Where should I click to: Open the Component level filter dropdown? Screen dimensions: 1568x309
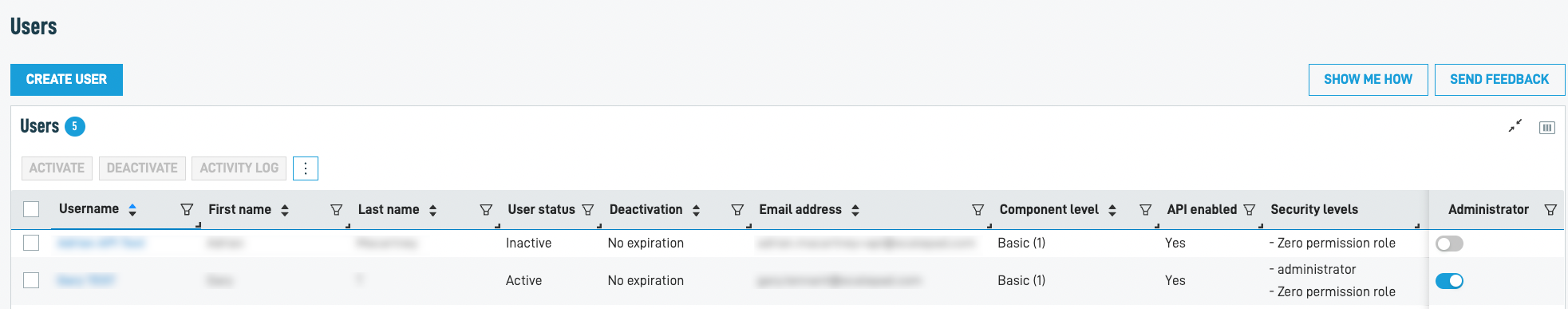pyautogui.click(x=1145, y=209)
